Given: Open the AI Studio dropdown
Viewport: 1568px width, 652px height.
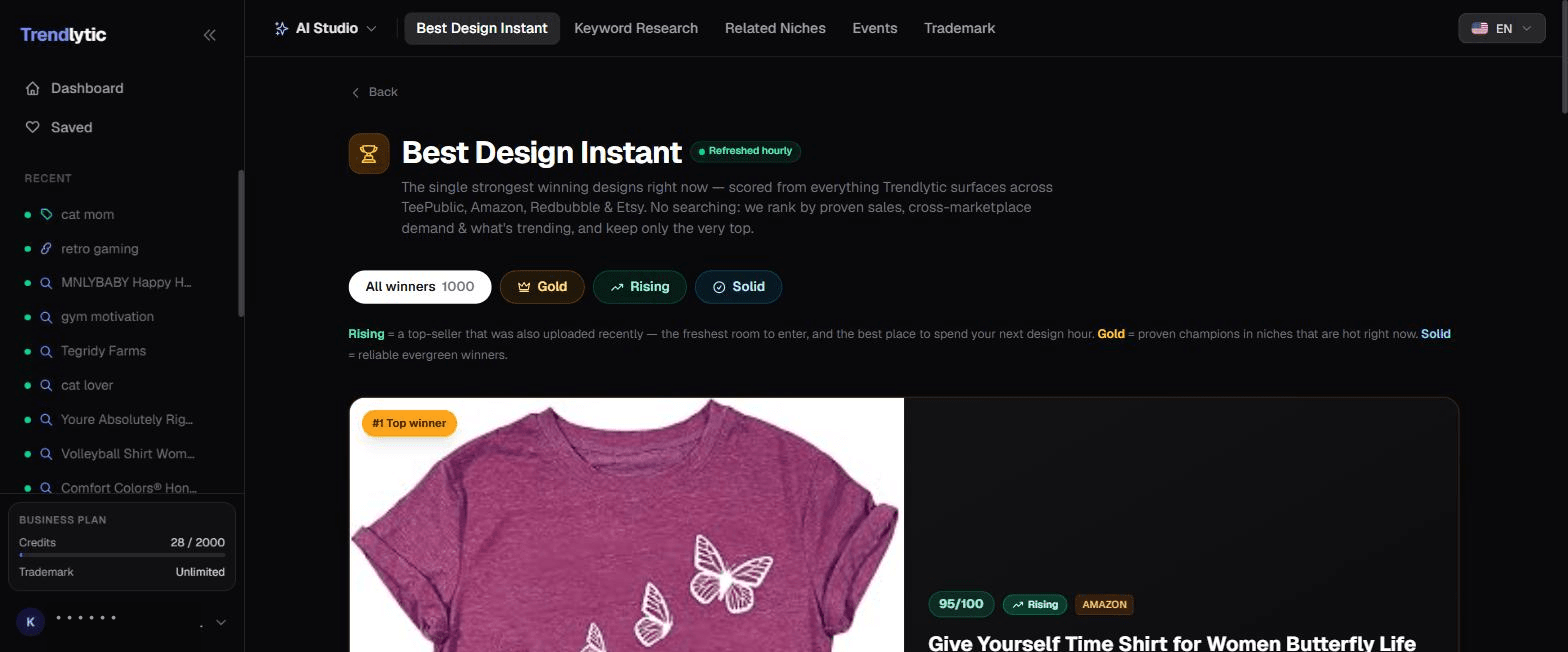Looking at the screenshot, I should coord(326,28).
